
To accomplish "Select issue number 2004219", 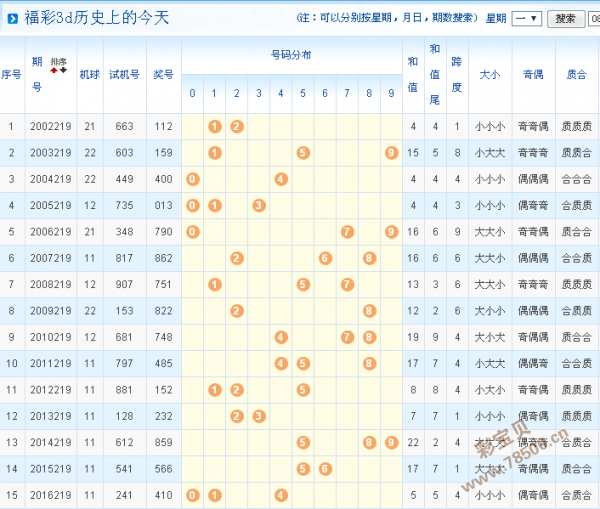I will click(51, 179).
